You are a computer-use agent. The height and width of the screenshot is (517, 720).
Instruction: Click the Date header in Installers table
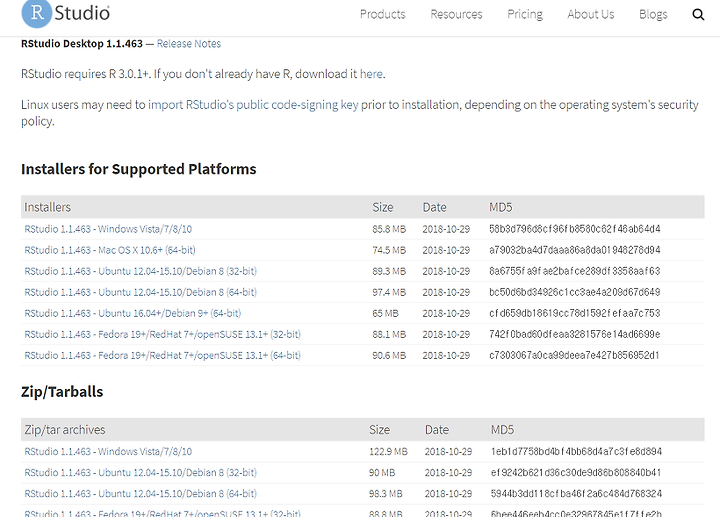(434, 207)
